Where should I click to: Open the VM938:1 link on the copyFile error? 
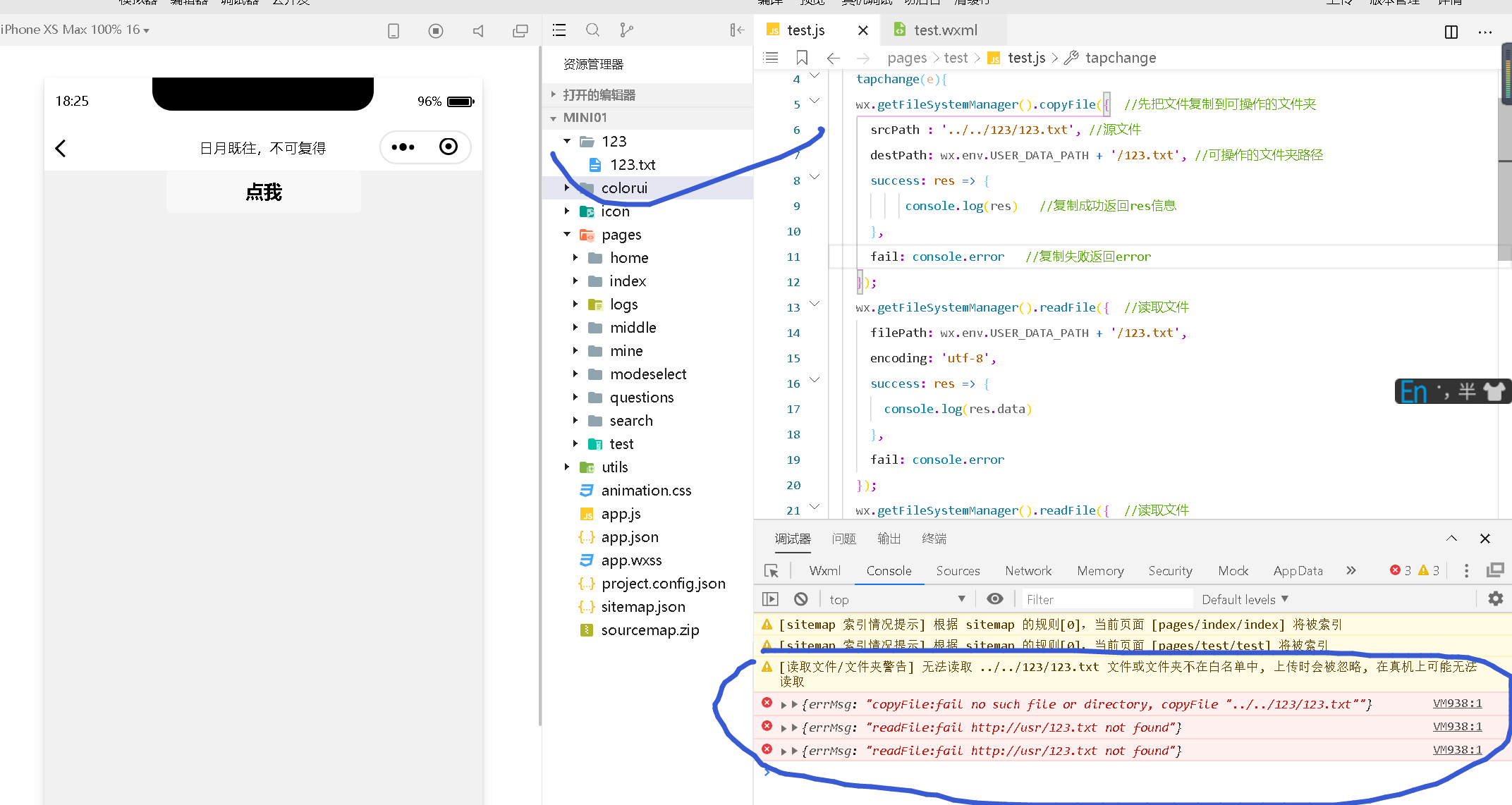pos(1457,703)
